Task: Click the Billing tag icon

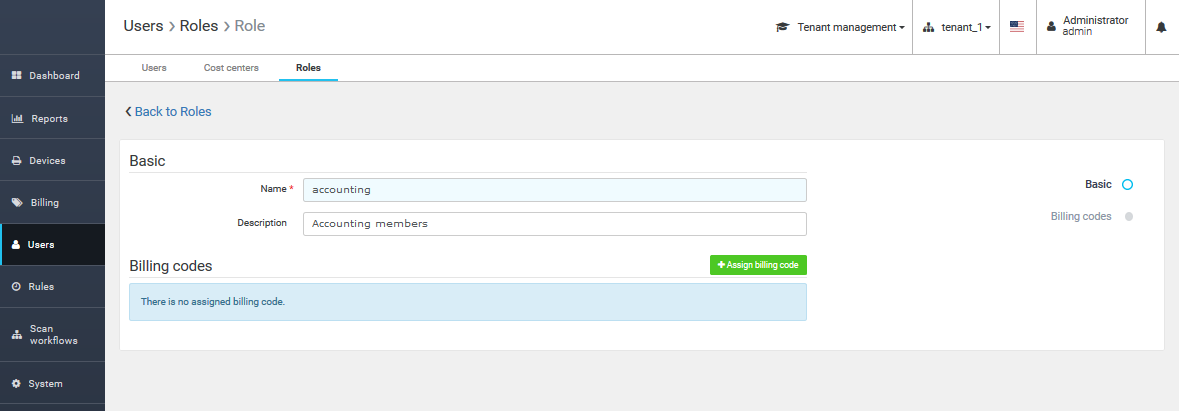Action: tap(17, 203)
